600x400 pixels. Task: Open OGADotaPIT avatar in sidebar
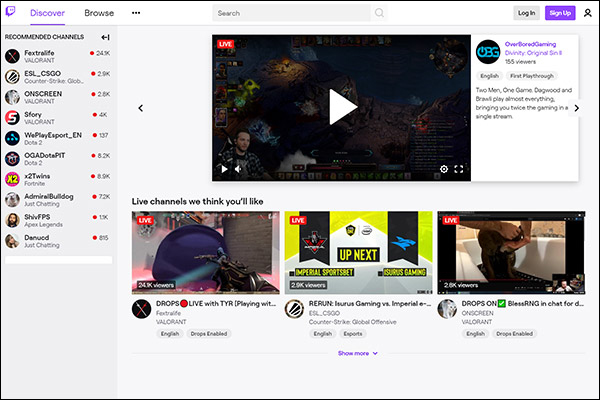(x=12, y=158)
